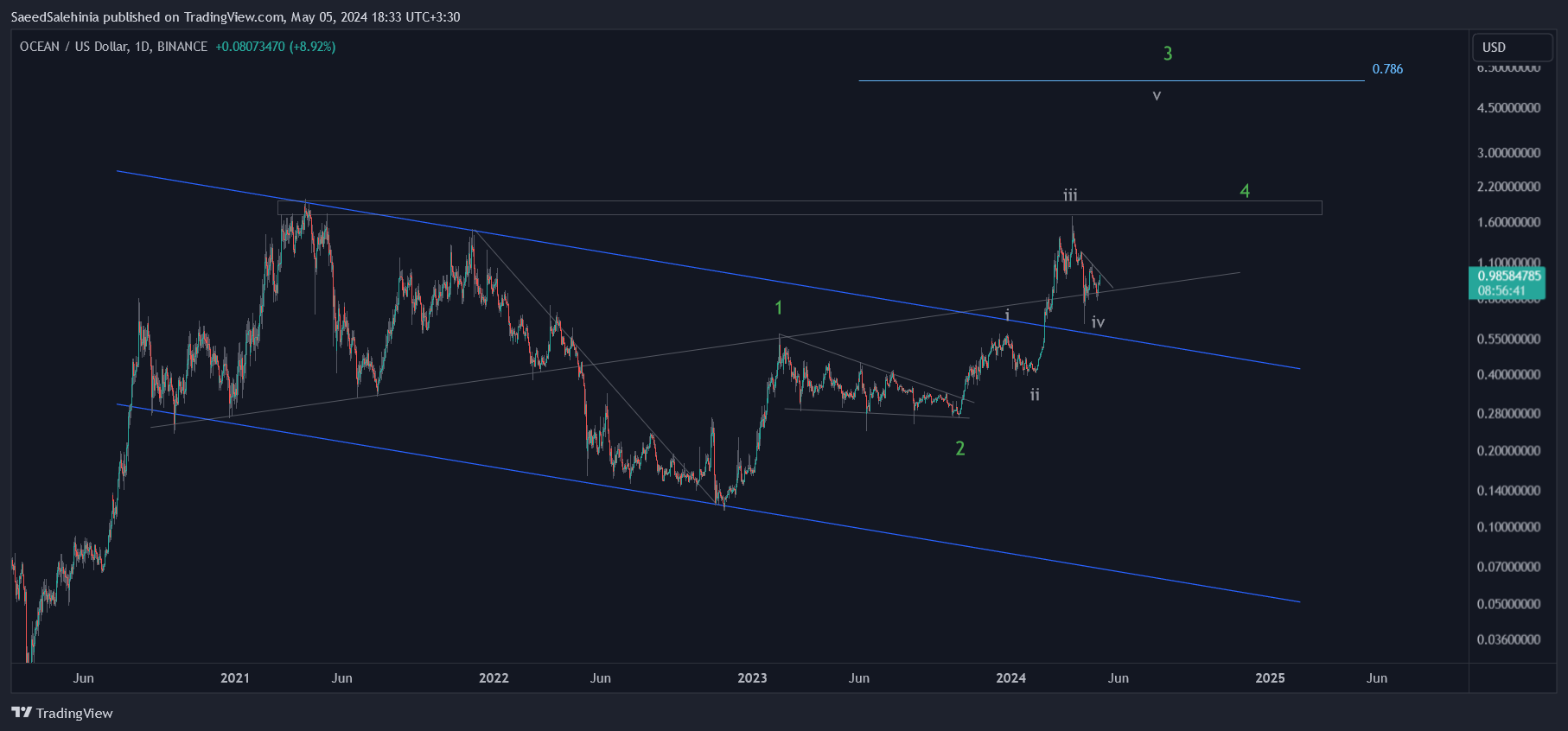Click the 0.55000000 price axis label
This screenshot has width=1568, height=731.
1508,339
